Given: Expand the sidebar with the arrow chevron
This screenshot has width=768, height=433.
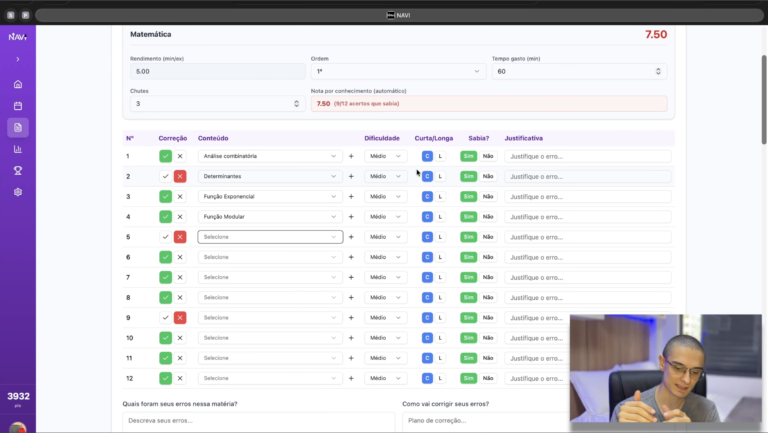Looking at the screenshot, I should [17, 60].
